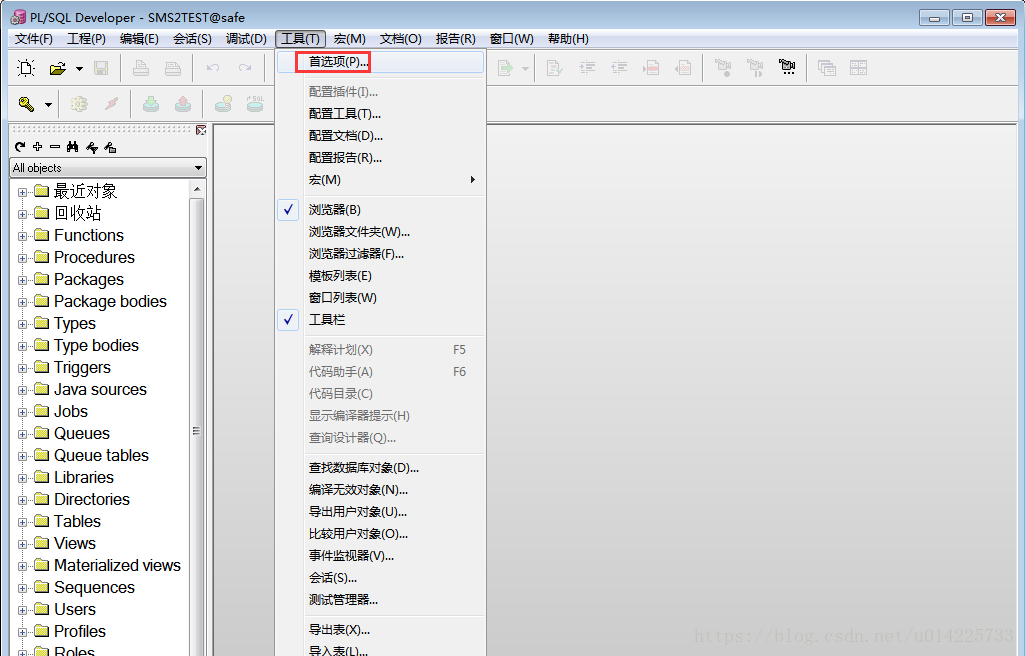The height and width of the screenshot is (656, 1025).
Task: Click the Print icon in toolbar
Action: 141,68
